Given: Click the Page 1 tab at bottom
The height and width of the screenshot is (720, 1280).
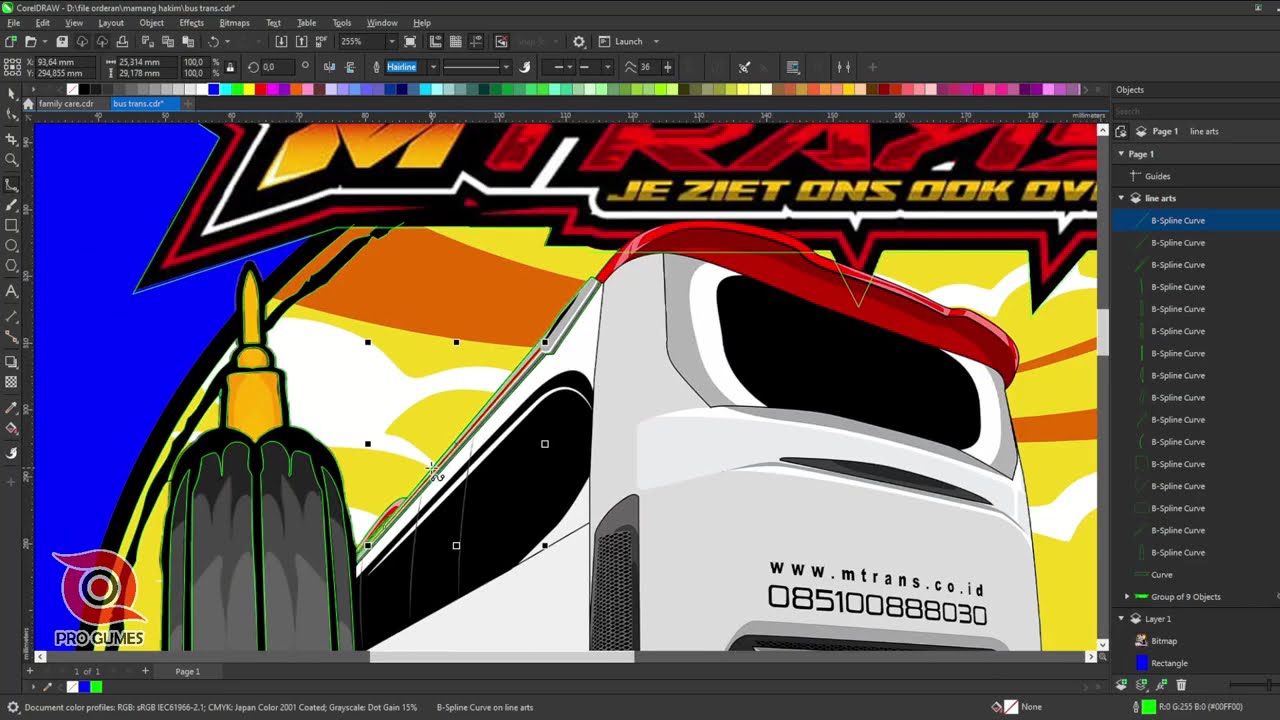Looking at the screenshot, I should 188,671.
